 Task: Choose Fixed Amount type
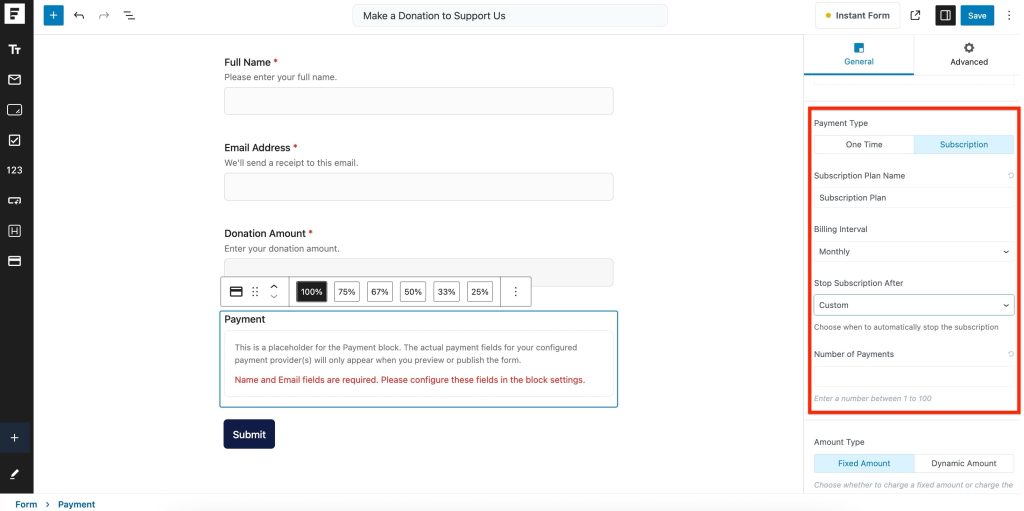(x=864, y=463)
